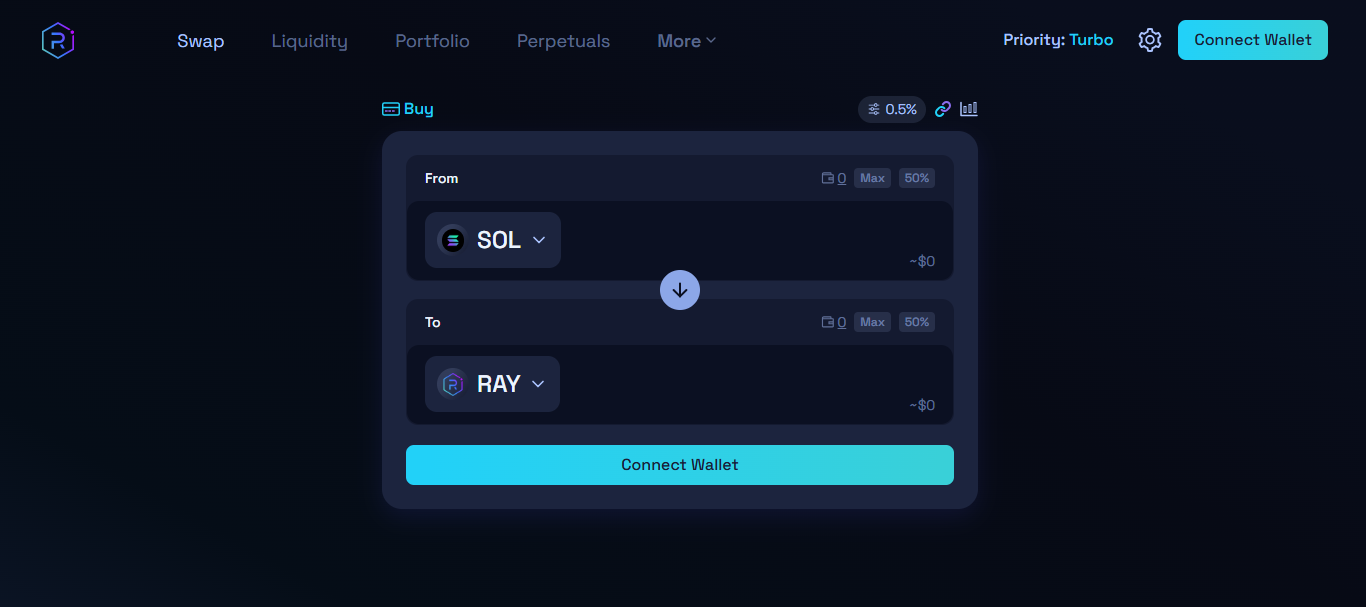Screen dimensions: 1366x607
Task: Show the price chart icon
Action: pos(969,109)
